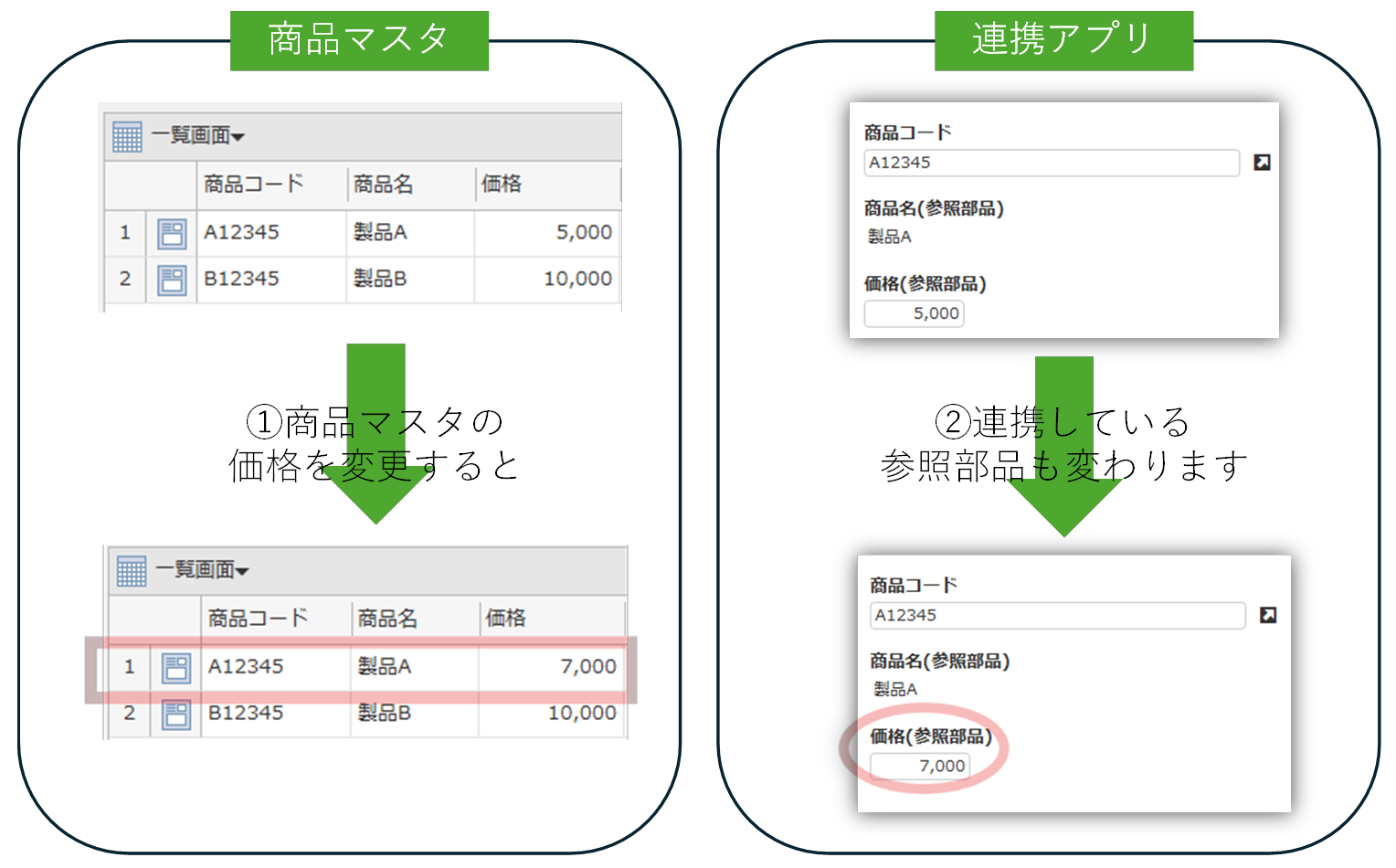Focus lower 商品コード input containing A12345
This screenshot has height=868, width=1396.
(x=1058, y=615)
